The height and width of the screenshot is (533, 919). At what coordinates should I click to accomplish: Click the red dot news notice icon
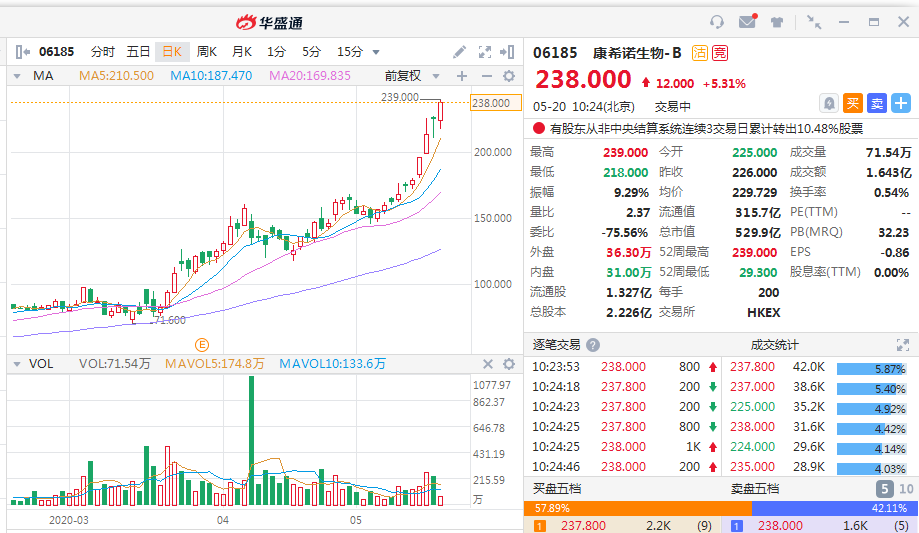point(538,128)
